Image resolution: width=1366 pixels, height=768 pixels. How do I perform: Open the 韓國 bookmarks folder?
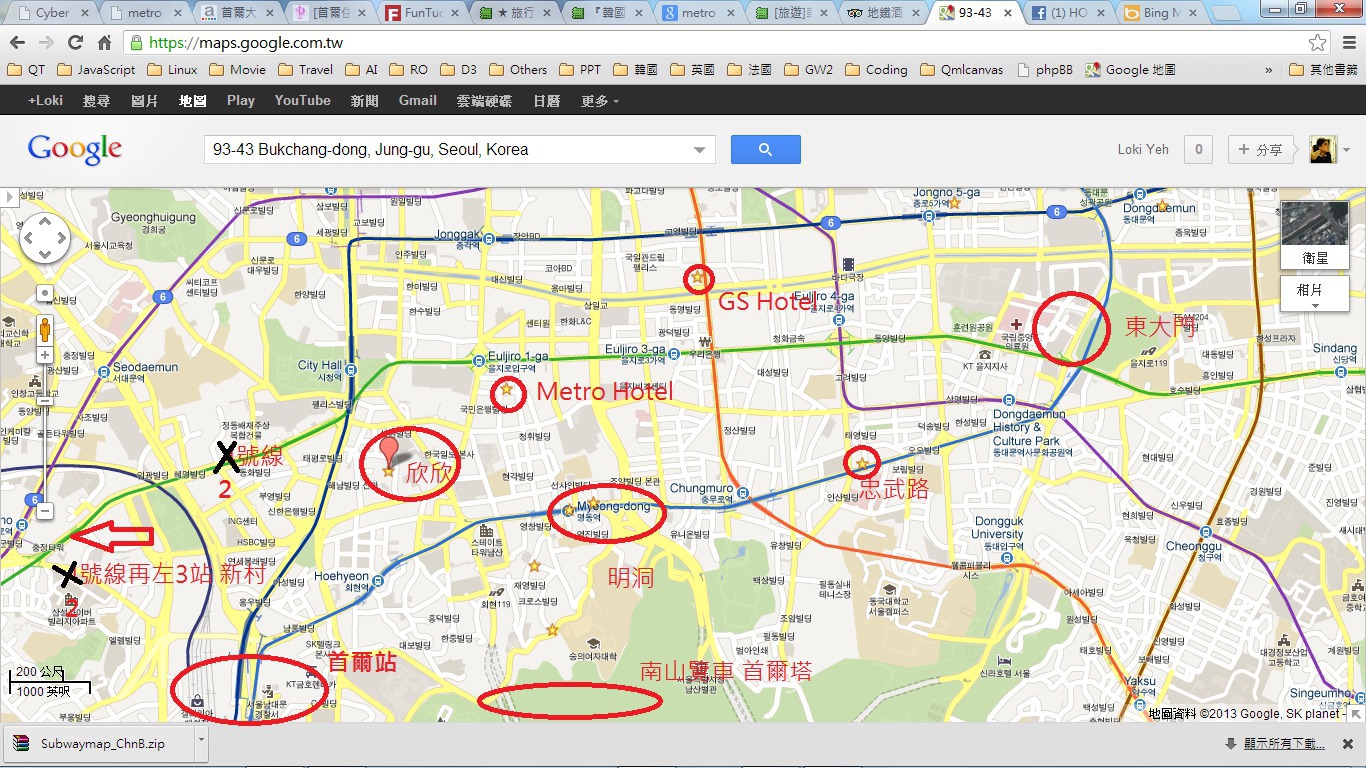pos(636,70)
